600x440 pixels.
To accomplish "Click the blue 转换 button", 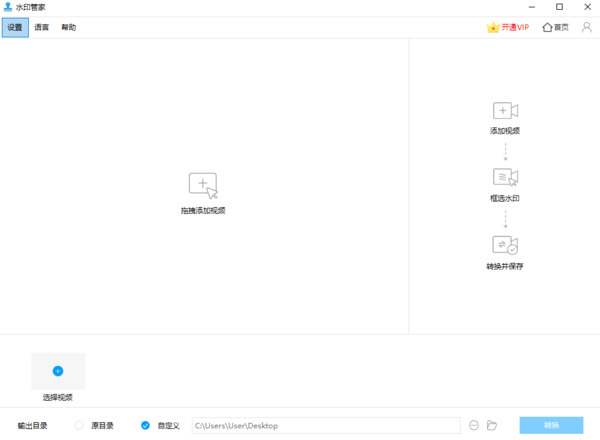I will coord(551,425).
